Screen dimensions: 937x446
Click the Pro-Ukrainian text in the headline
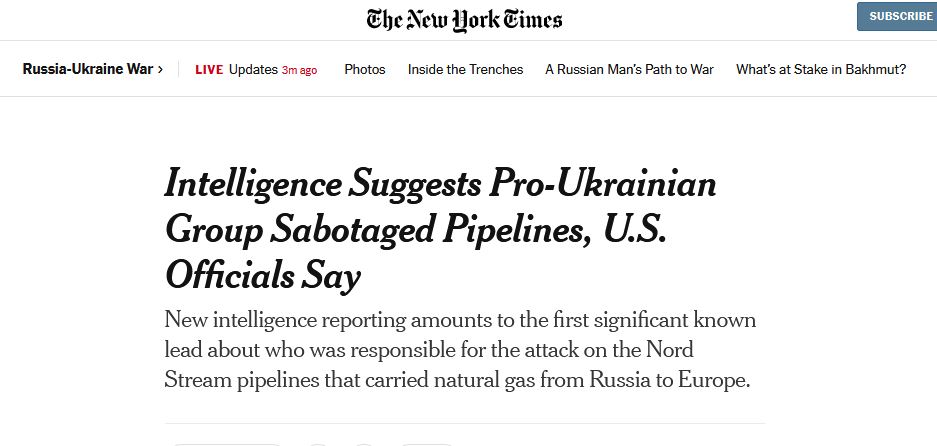pyautogui.click(x=602, y=182)
